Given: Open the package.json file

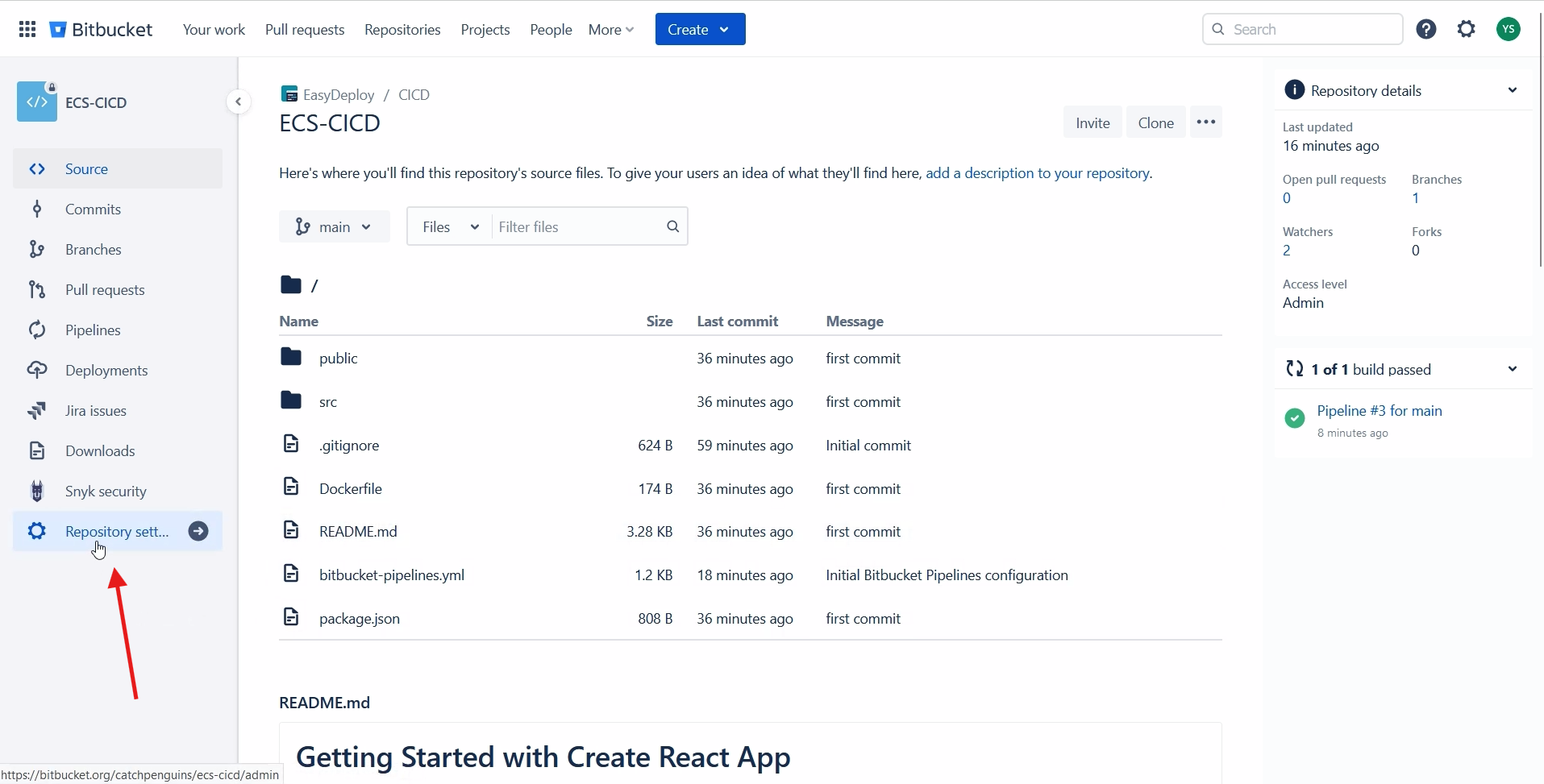Looking at the screenshot, I should [360, 619].
